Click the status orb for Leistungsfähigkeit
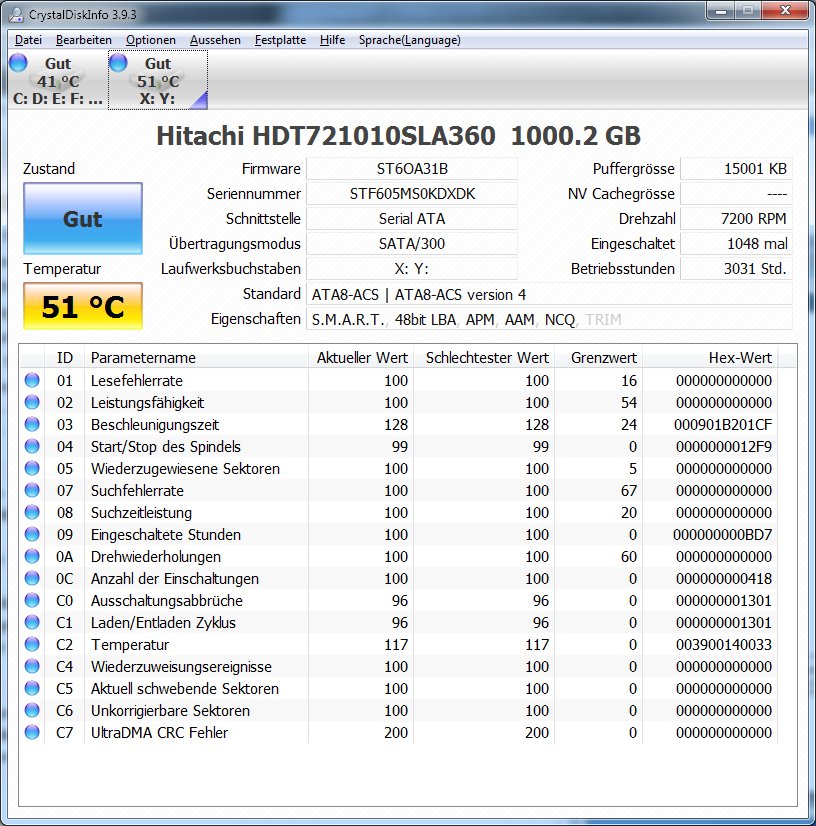 coord(32,402)
